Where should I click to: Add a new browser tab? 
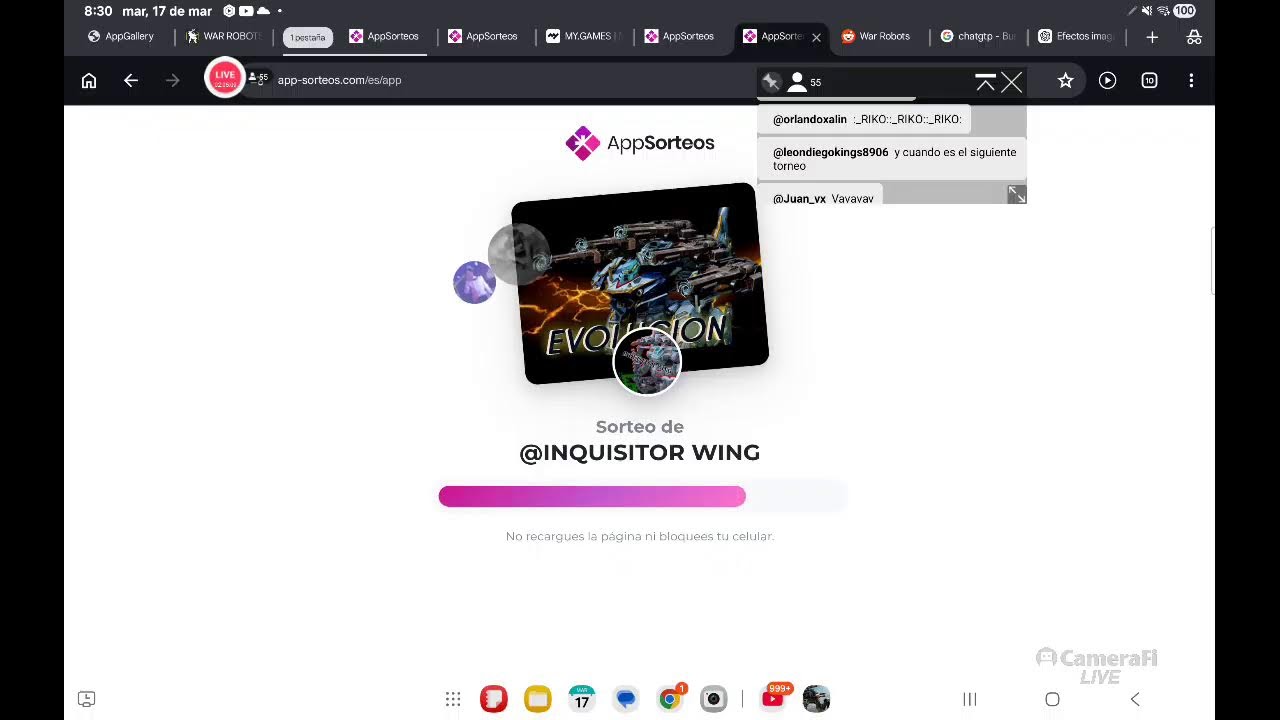(1152, 37)
